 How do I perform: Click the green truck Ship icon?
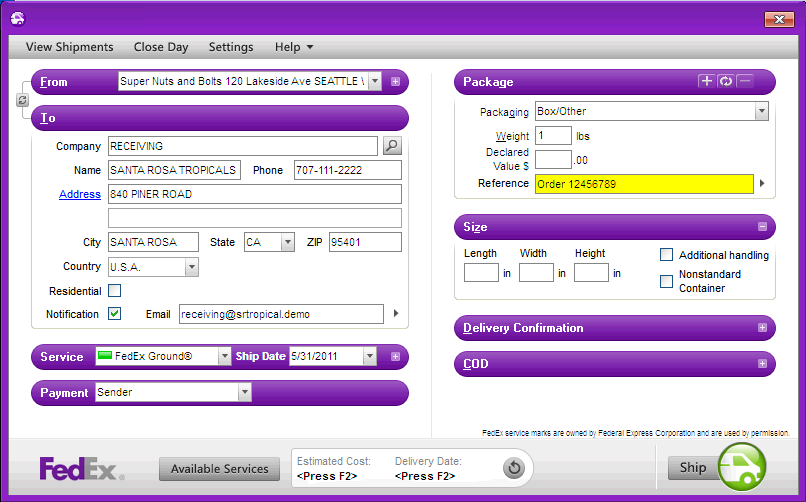pyautogui.click(x=742, y=467)
